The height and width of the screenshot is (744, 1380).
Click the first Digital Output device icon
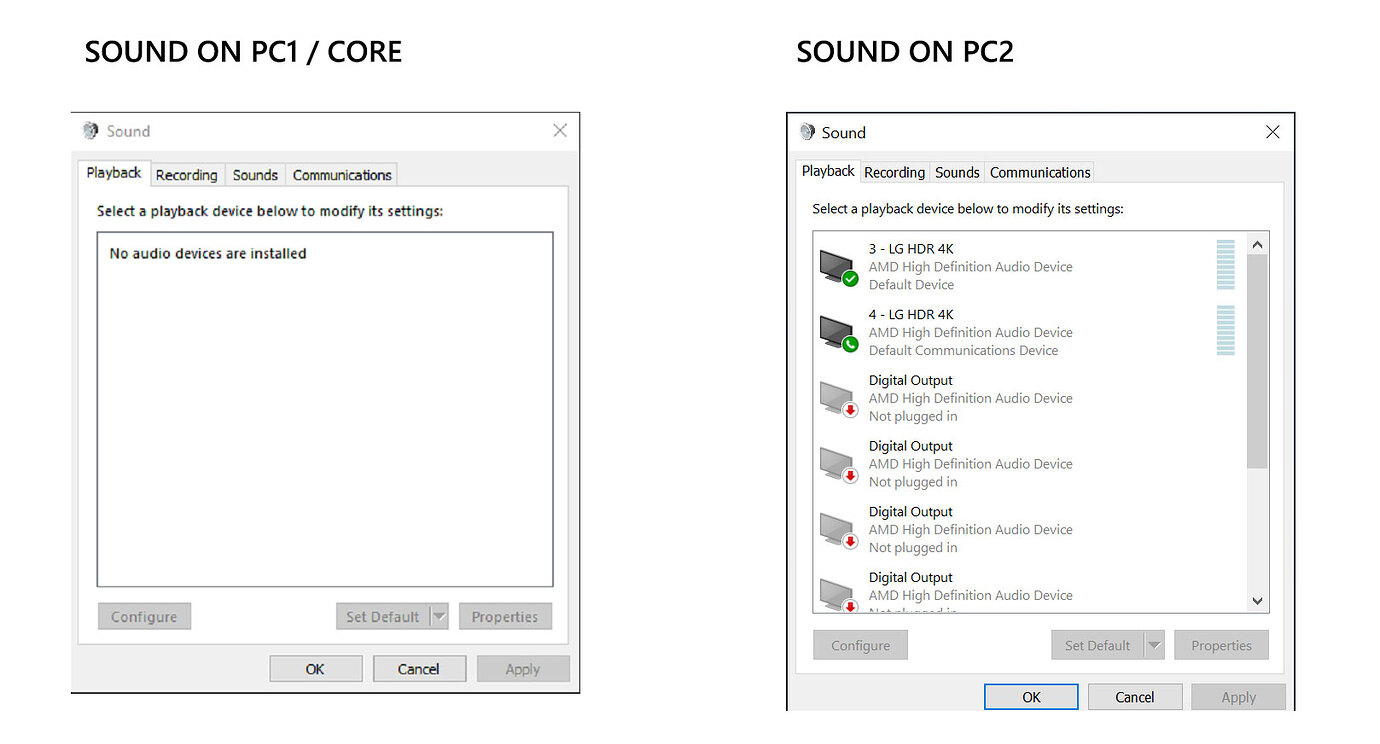coord(837,398)
